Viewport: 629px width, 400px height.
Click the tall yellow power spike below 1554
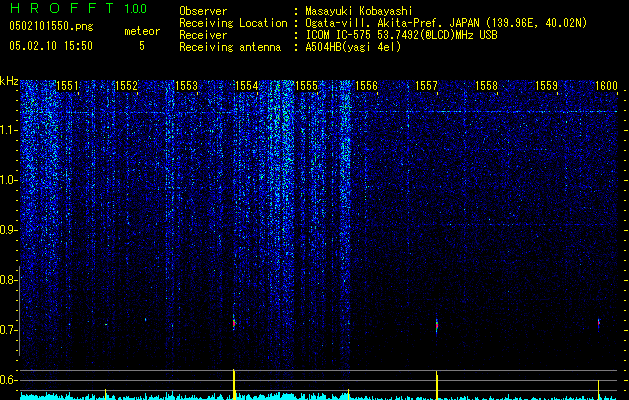coord(234,384)
